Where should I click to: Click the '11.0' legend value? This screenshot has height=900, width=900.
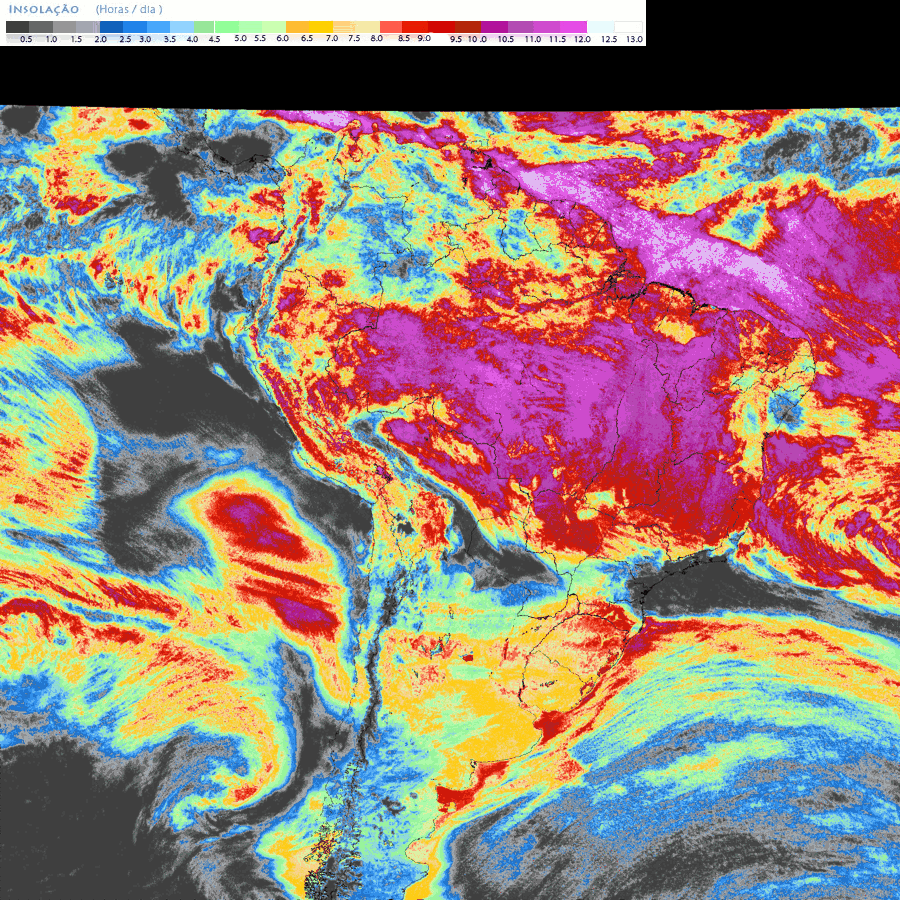533,39
